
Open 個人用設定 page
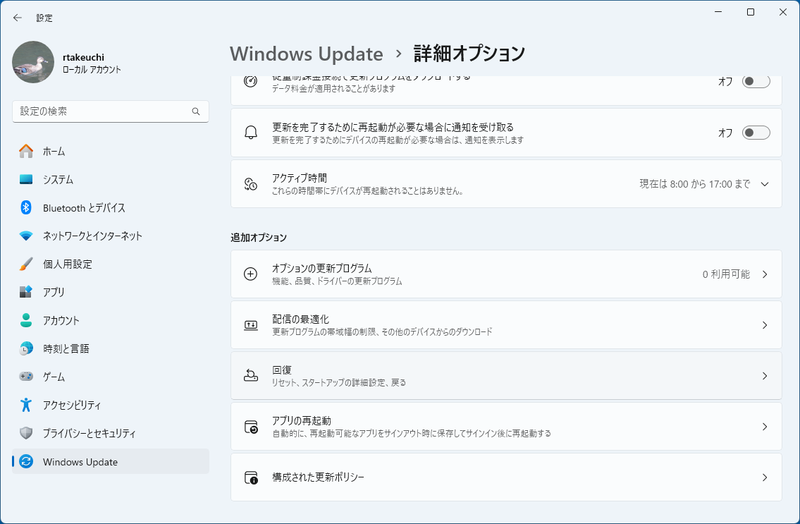tap(110, 264)
